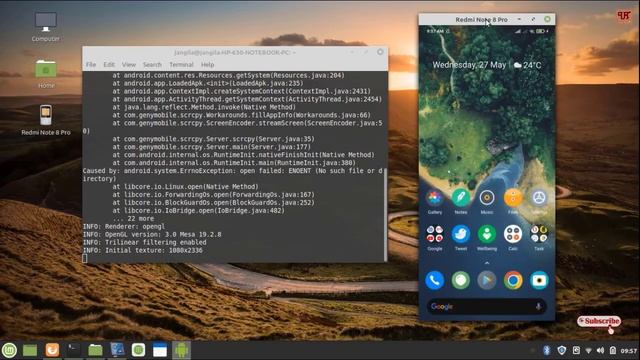Open the network Wi-Fi tray icon

(x=588, y=351)
